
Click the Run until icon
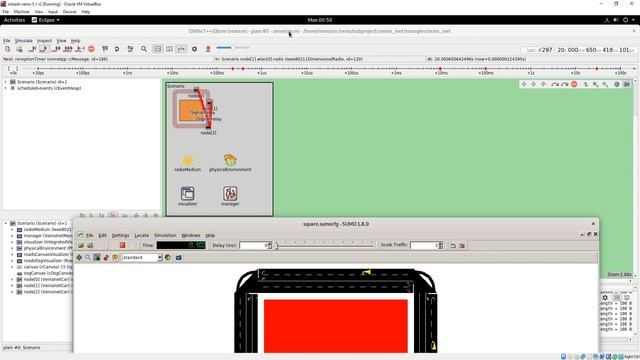coord(80,49)
